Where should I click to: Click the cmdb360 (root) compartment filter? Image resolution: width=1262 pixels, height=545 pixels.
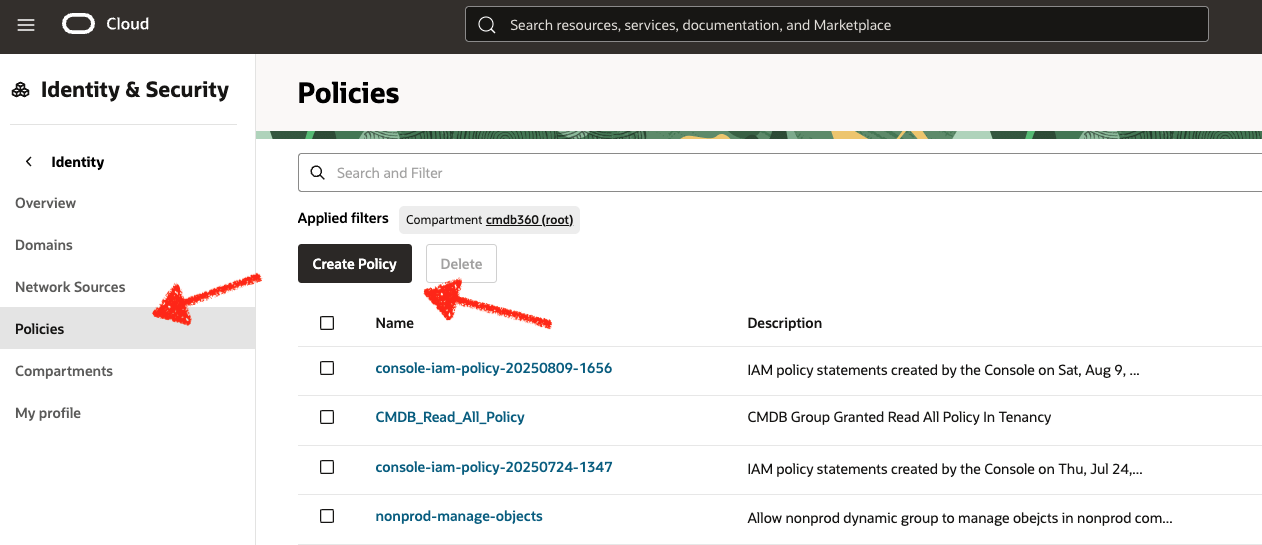(x=530, y=220)
